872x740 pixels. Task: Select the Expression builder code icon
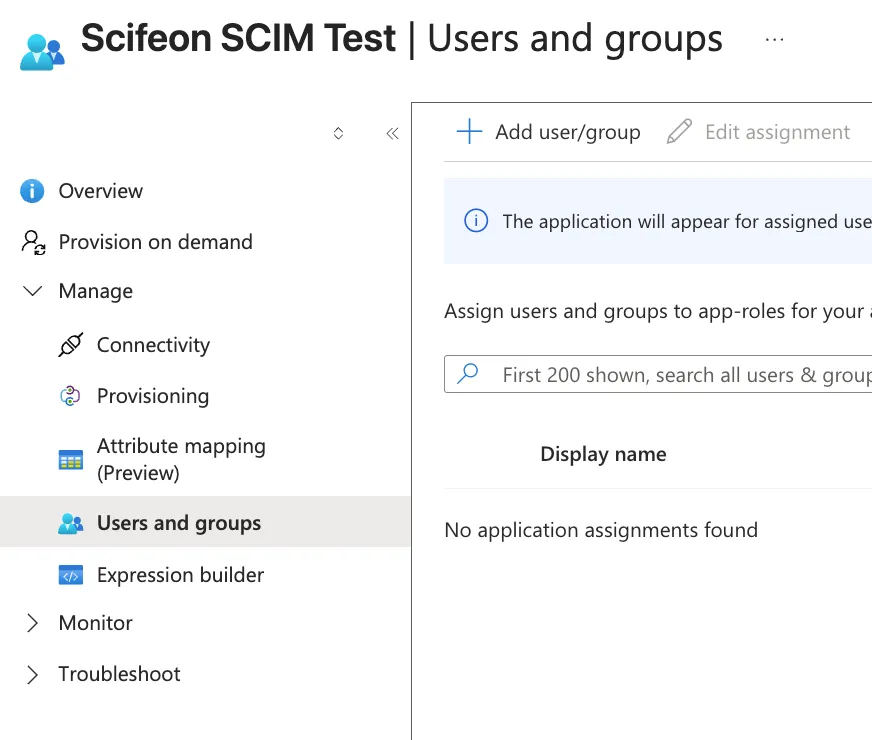[69, 574]
